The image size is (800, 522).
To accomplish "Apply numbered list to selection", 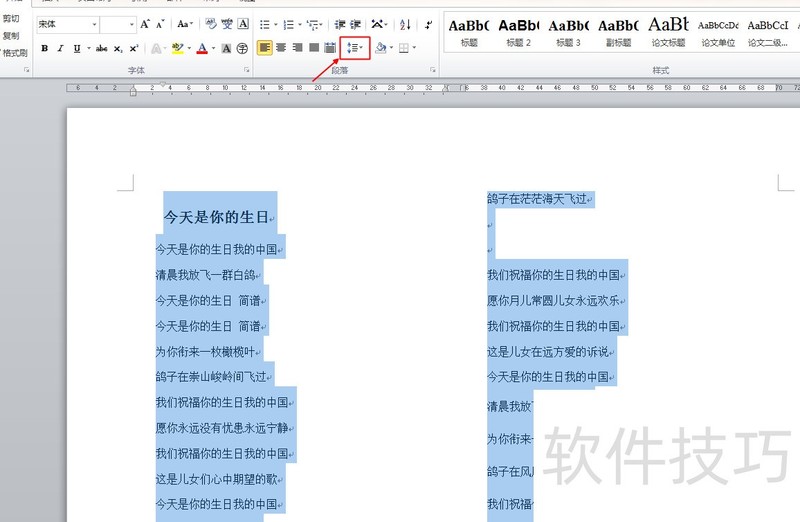I will 289,24.
